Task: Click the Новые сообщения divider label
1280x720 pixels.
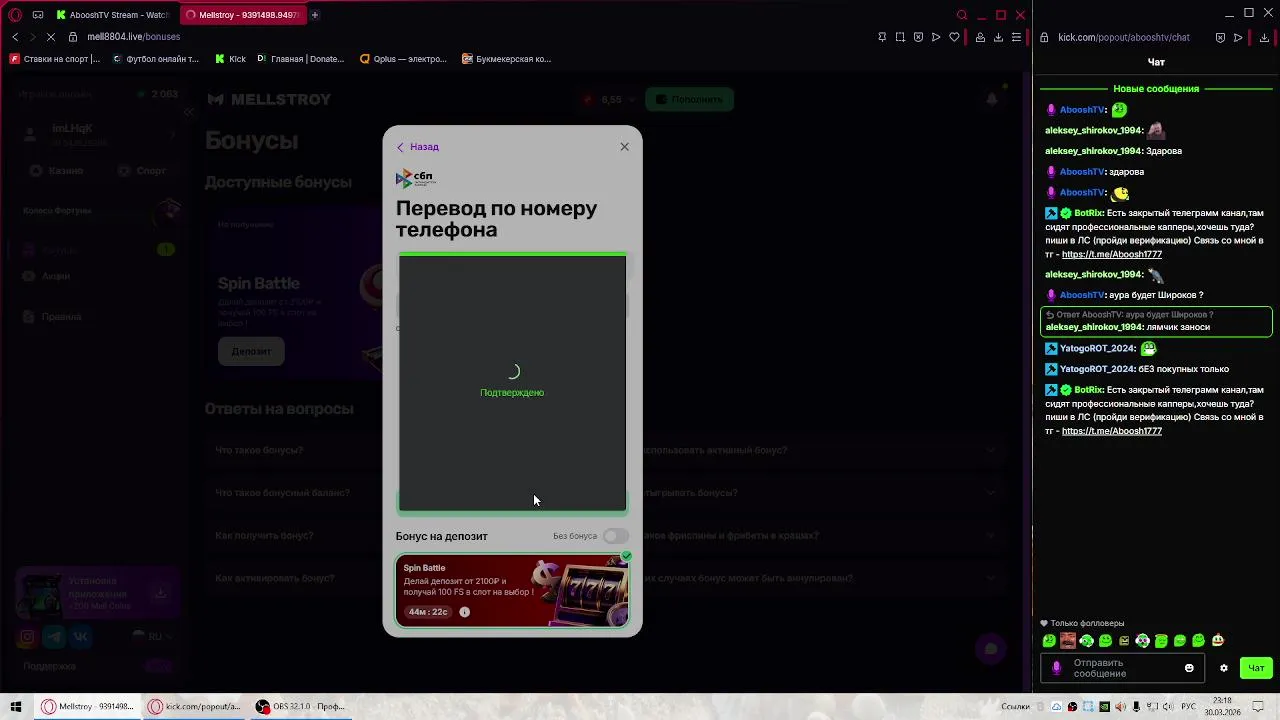Action: [1155, 89]
